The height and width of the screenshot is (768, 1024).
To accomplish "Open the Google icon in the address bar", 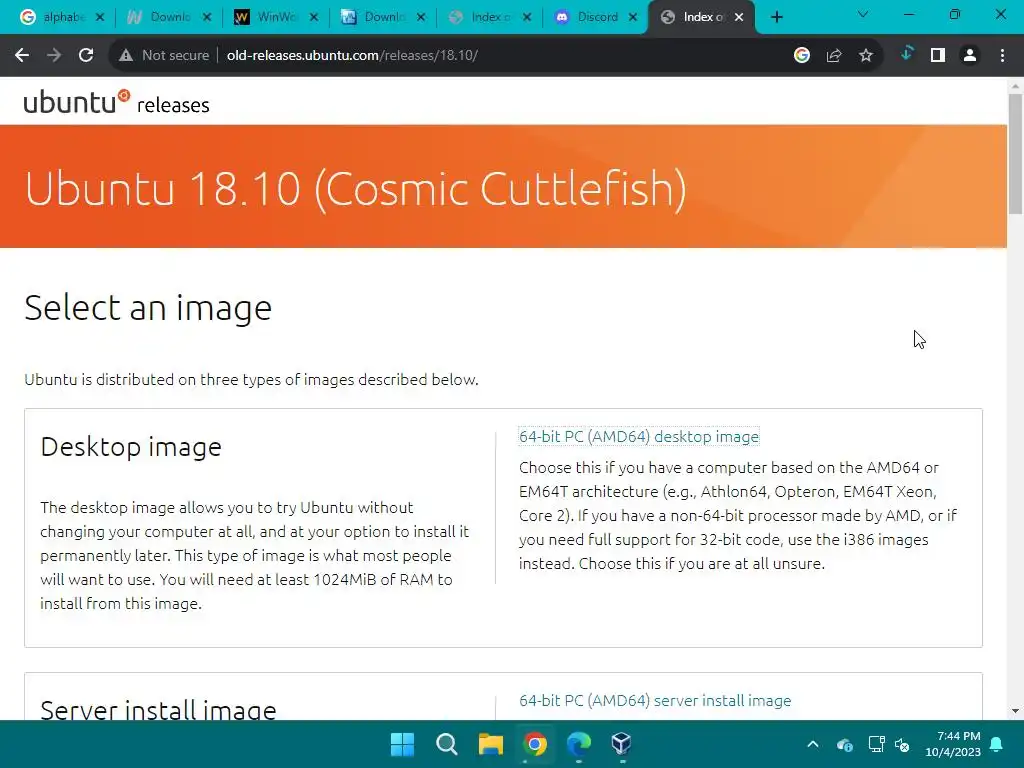I will (x=802, y=56).
